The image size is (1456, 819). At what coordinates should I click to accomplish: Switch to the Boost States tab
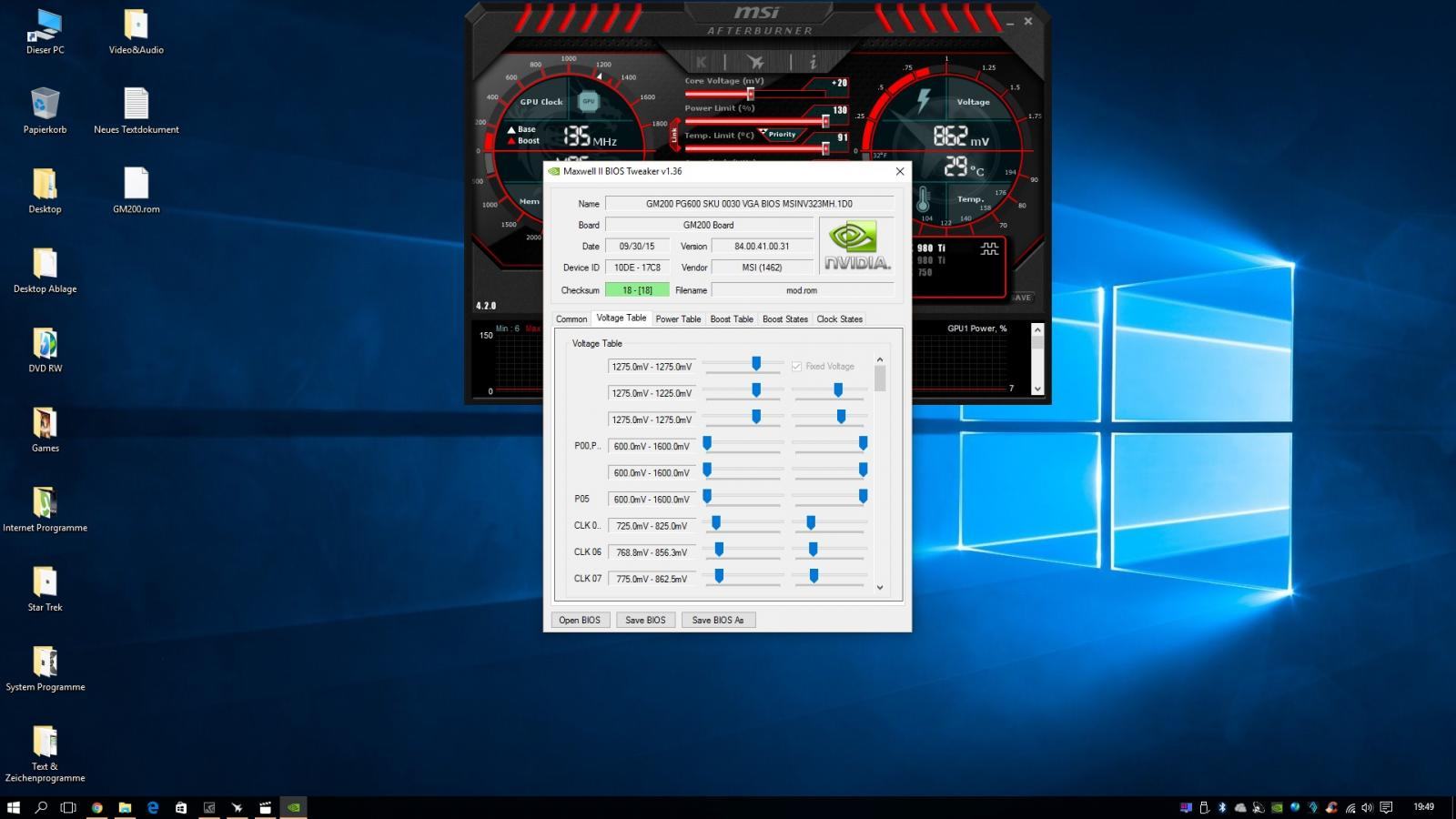click(785, 318)
